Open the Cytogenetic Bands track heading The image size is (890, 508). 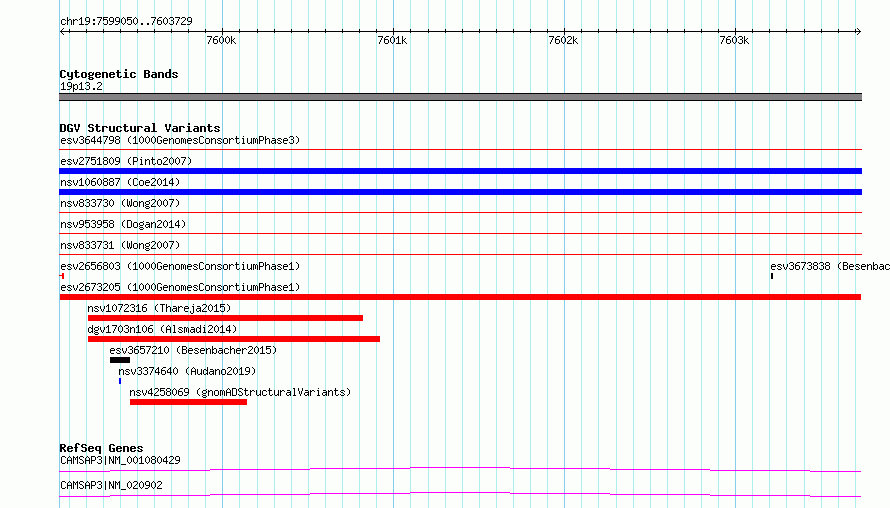click(119, 74)
